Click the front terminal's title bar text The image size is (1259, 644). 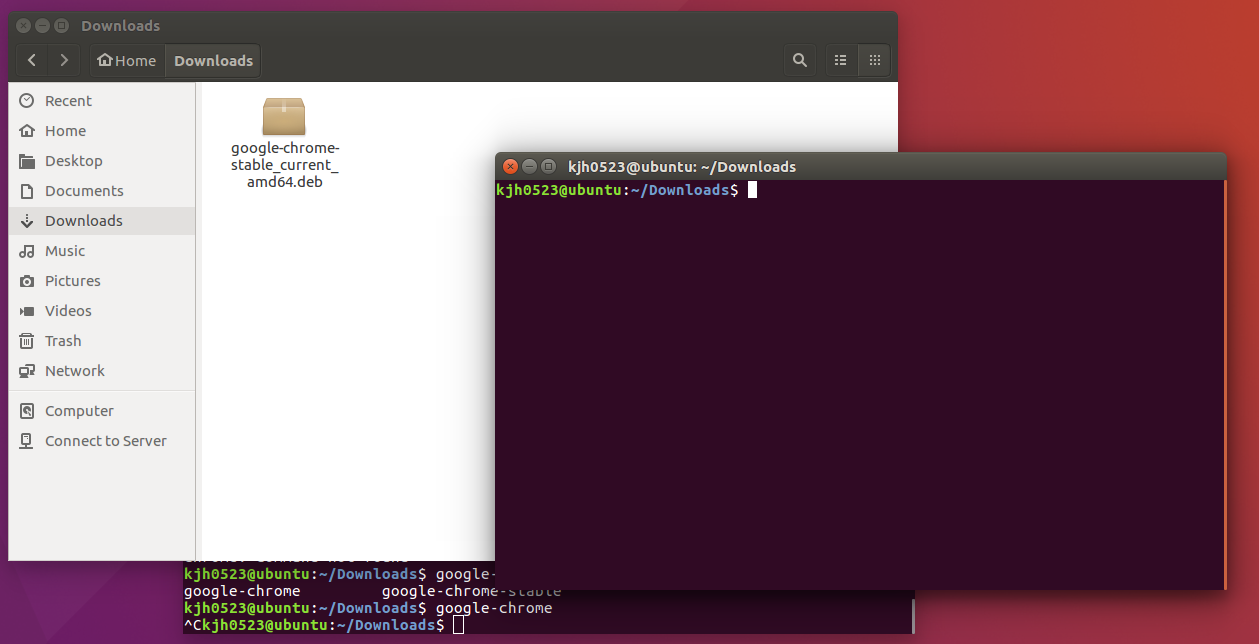click(x=682, y=167)
